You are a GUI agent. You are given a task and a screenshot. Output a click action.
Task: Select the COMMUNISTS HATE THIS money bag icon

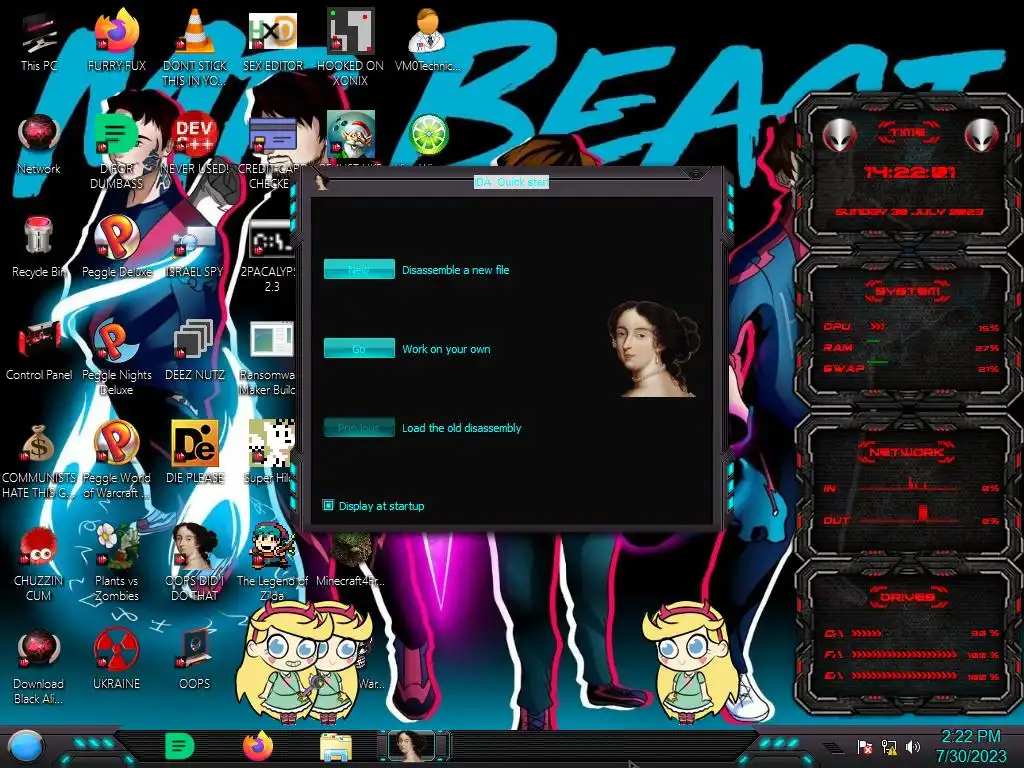coord(39,460)
